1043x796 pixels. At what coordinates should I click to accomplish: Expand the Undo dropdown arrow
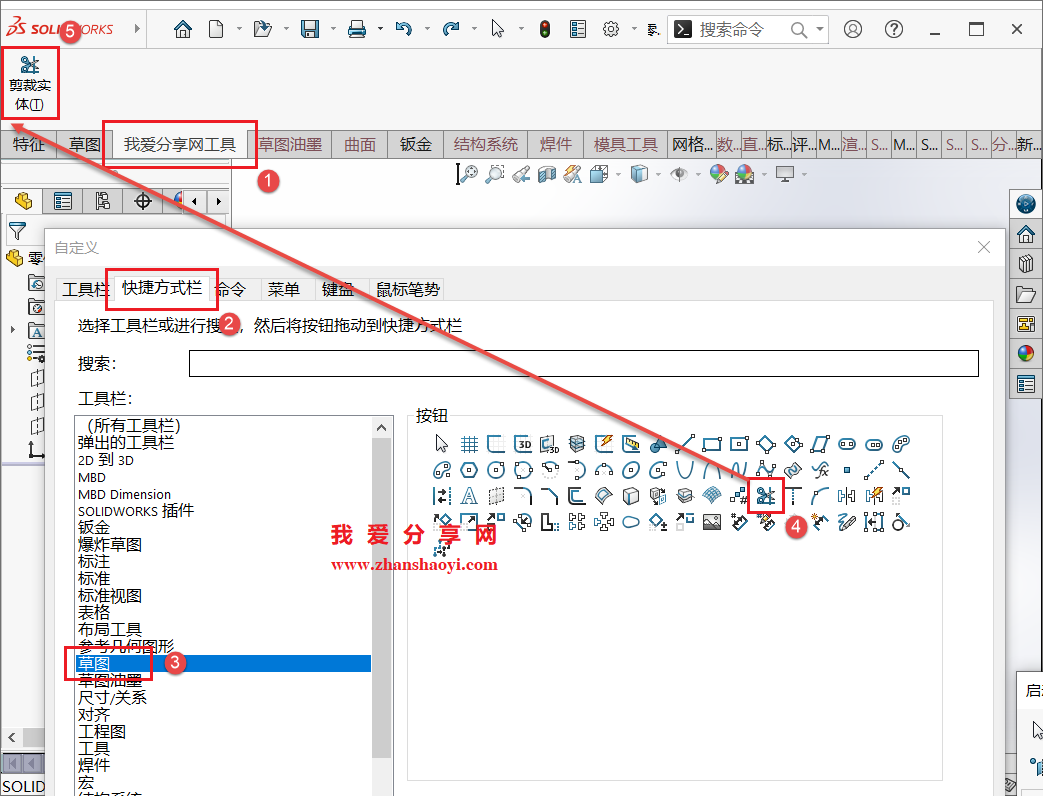coord(426,29)
